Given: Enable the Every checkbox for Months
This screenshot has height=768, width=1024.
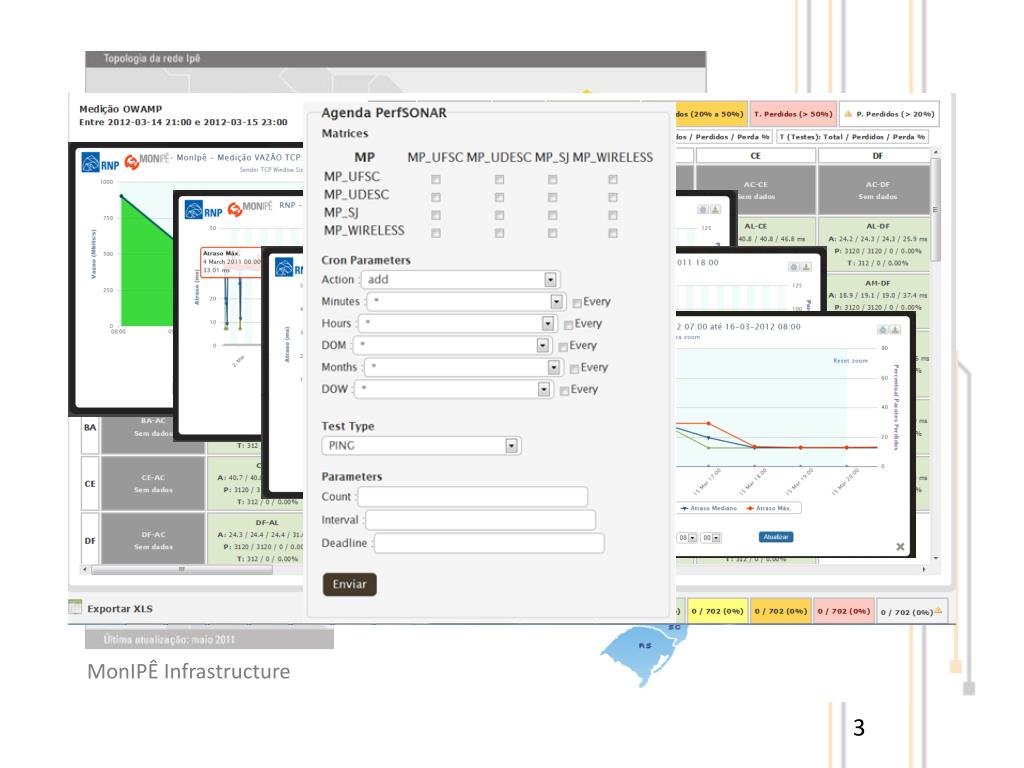Looking at the screenshot, I should pyautogui.click(x=574, y=369).
